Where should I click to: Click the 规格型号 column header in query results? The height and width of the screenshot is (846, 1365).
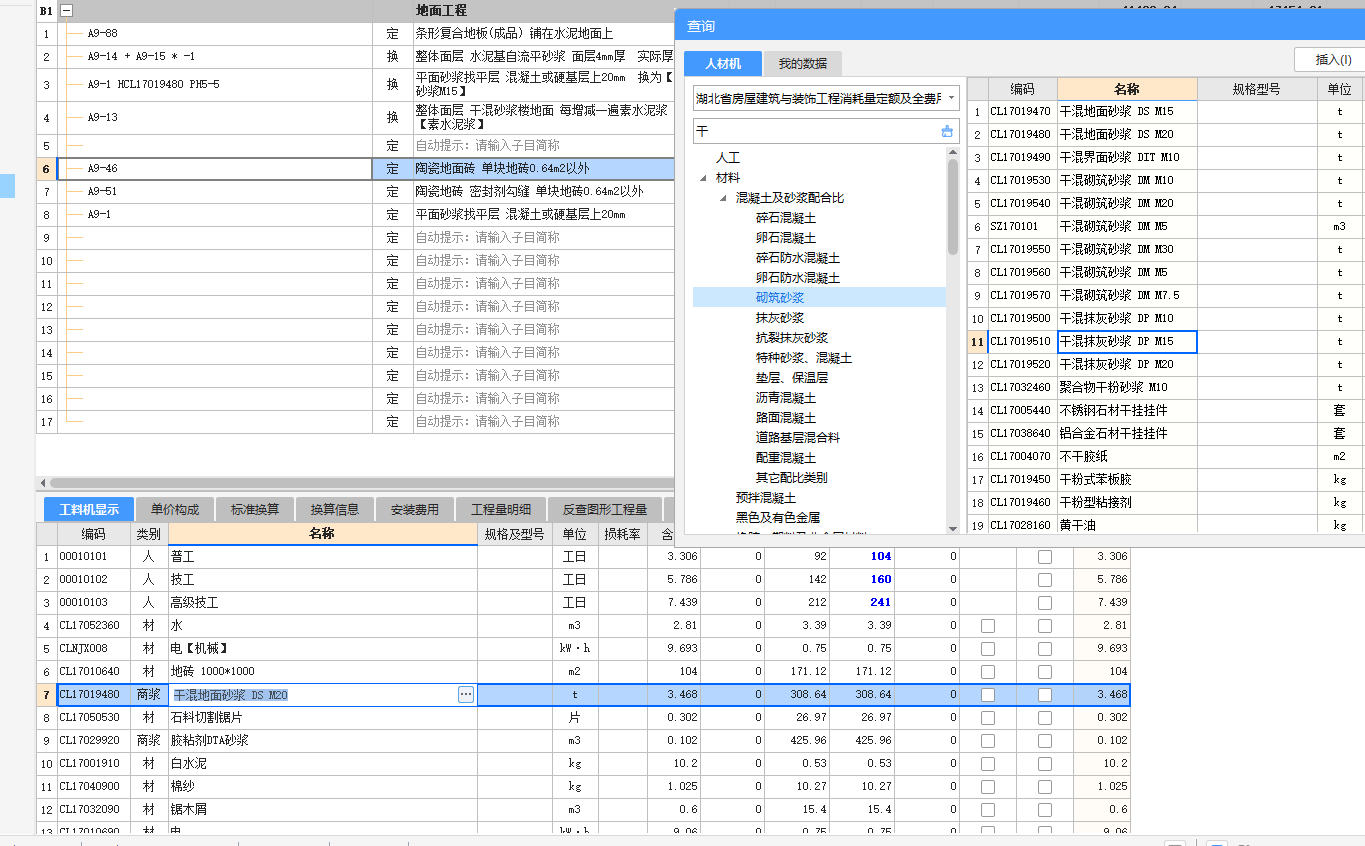point(1257,89)
